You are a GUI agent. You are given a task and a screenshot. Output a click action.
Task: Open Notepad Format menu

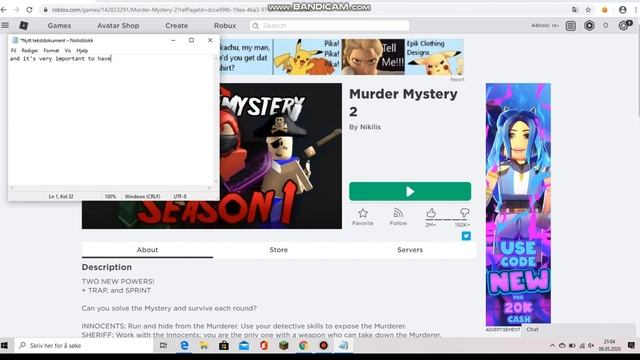[51, 51]
